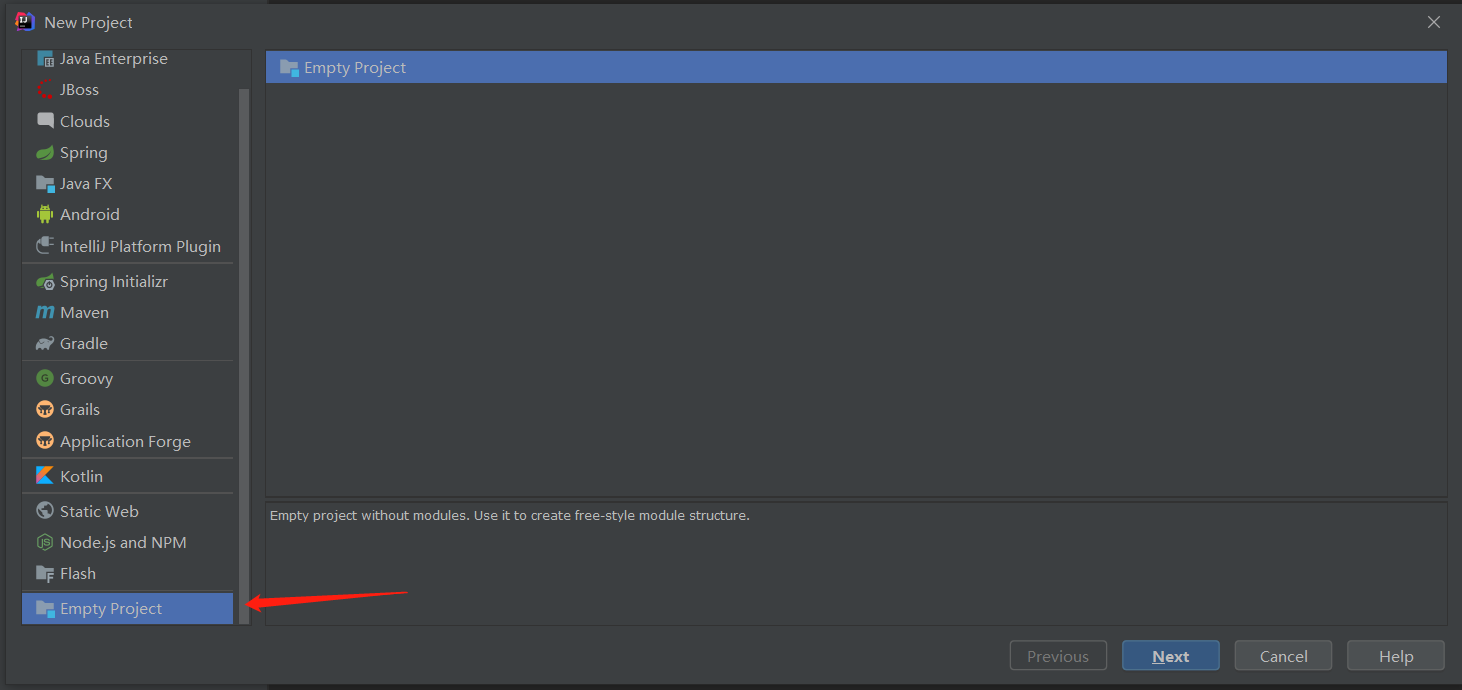
Task: Choose Spring Initializr generator
Action: (x=128, y=282)
